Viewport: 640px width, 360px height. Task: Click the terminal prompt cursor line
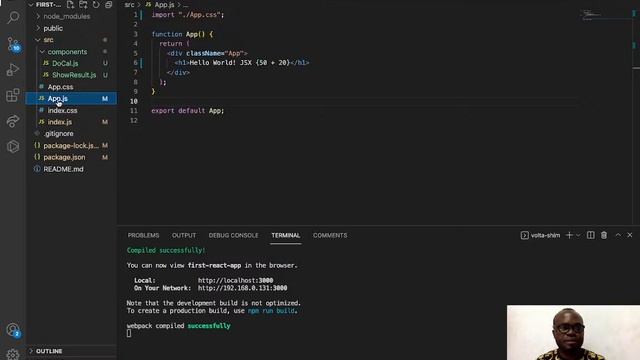[x=129, y=333]
